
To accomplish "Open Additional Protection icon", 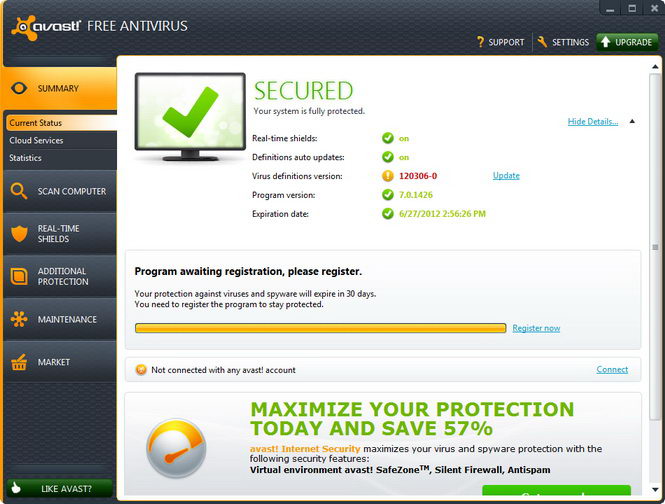I will 19,276.
